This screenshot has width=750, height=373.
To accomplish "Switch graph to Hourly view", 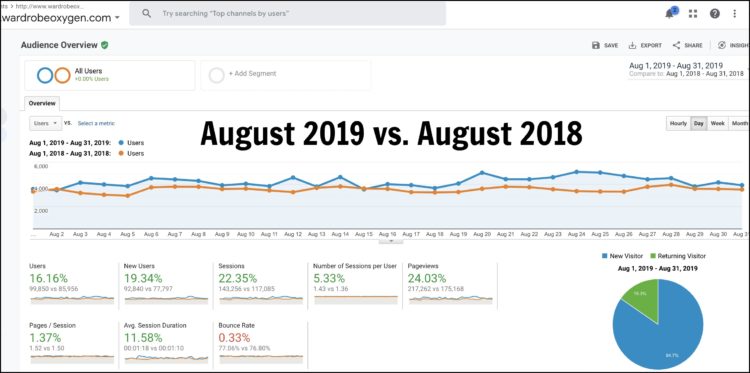I will coord(678,123).
